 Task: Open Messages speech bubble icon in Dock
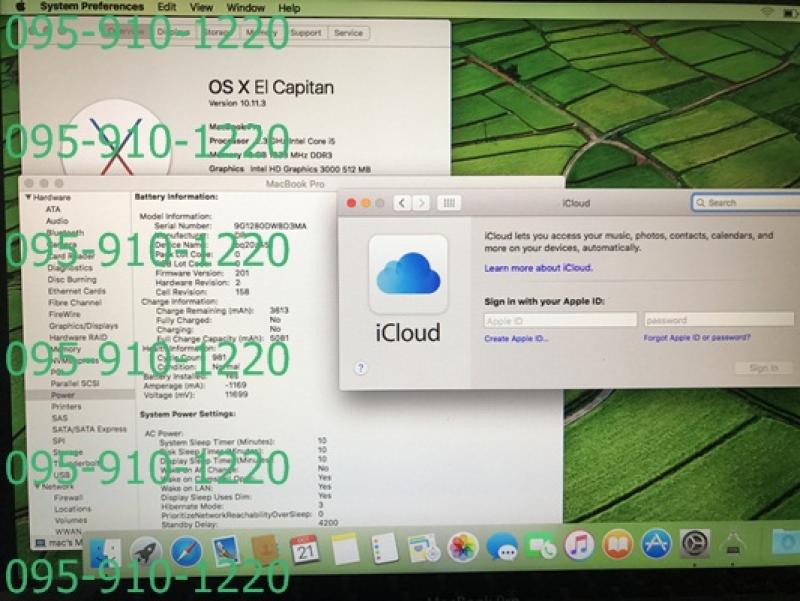coord(502,547)
